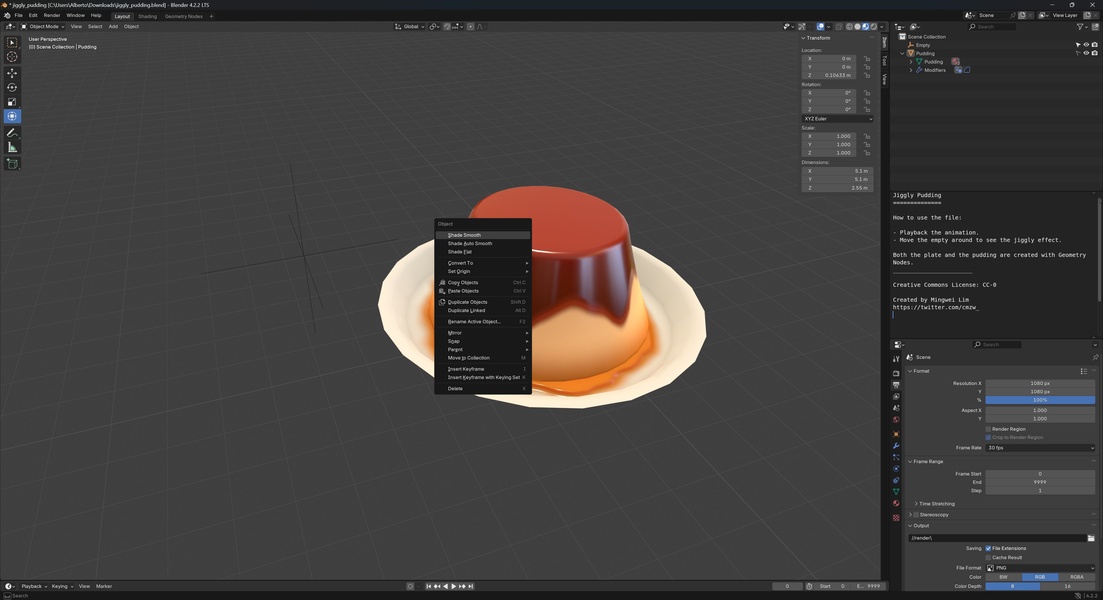Image resolution: width=1103 pixels, height=600 pixels.
Task: Pick the Annotate pencil tool
Action: pos(12,132)
